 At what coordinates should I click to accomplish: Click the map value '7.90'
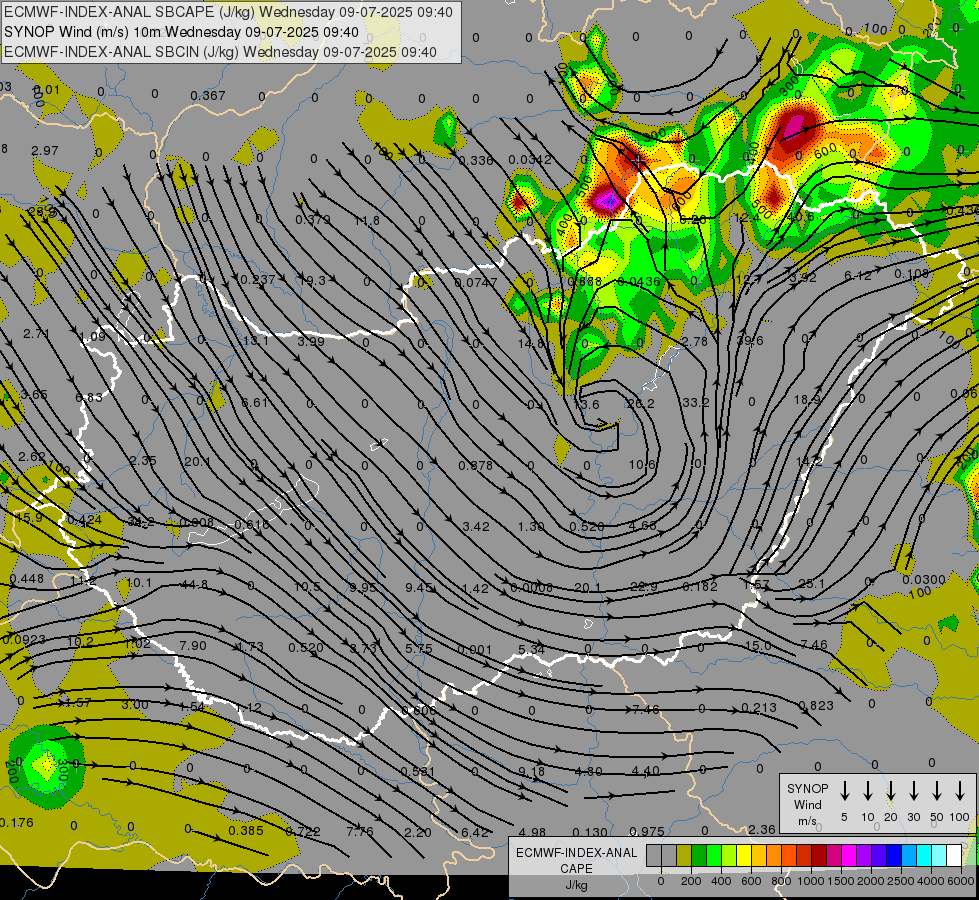point(192,645)
